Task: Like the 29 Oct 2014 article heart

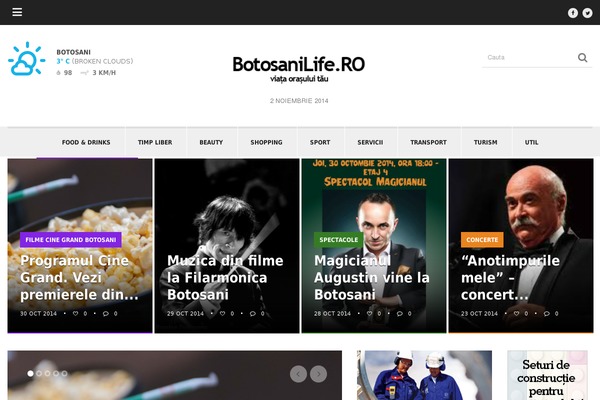Action: point(222,313)
